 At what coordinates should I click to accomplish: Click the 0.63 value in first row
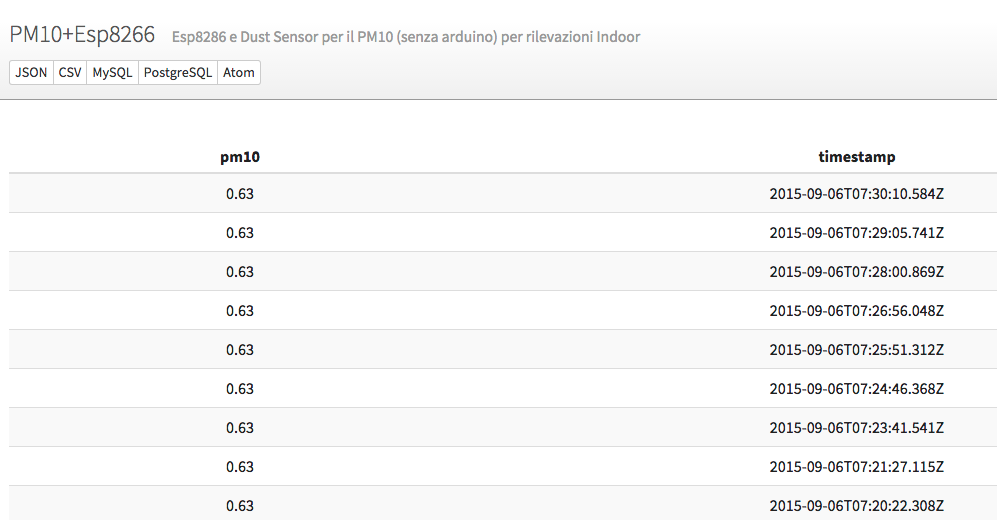pyautogui.click(x=240, y=193)
